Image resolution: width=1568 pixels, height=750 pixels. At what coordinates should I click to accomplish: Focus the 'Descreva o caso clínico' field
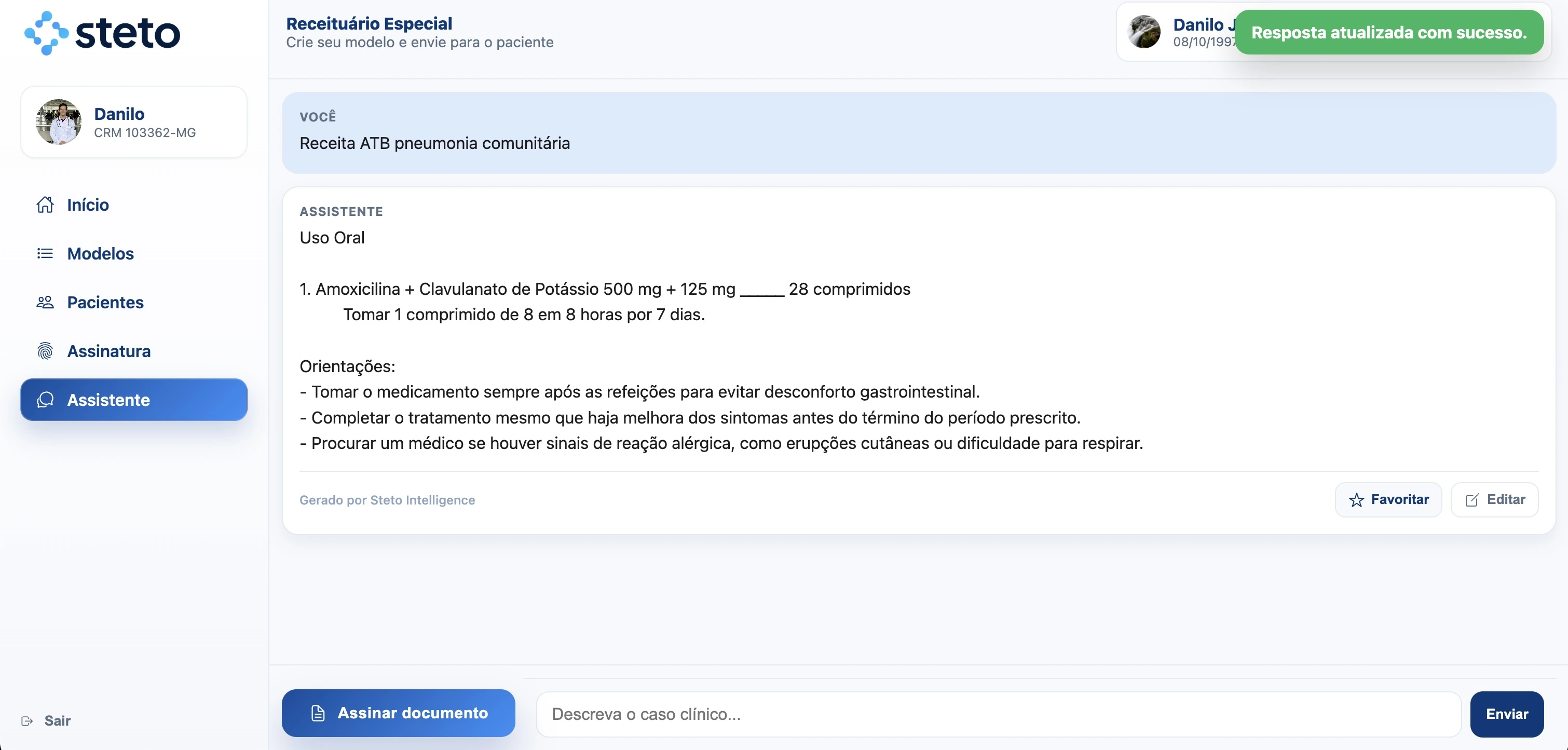click(998, 714)
